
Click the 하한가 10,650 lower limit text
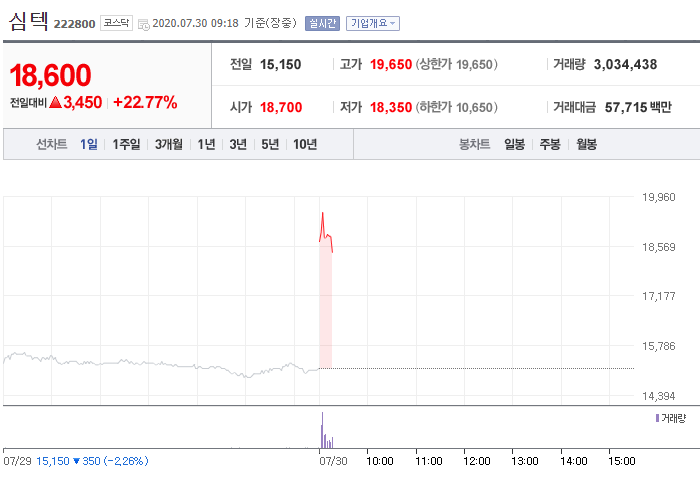(457, 107)
